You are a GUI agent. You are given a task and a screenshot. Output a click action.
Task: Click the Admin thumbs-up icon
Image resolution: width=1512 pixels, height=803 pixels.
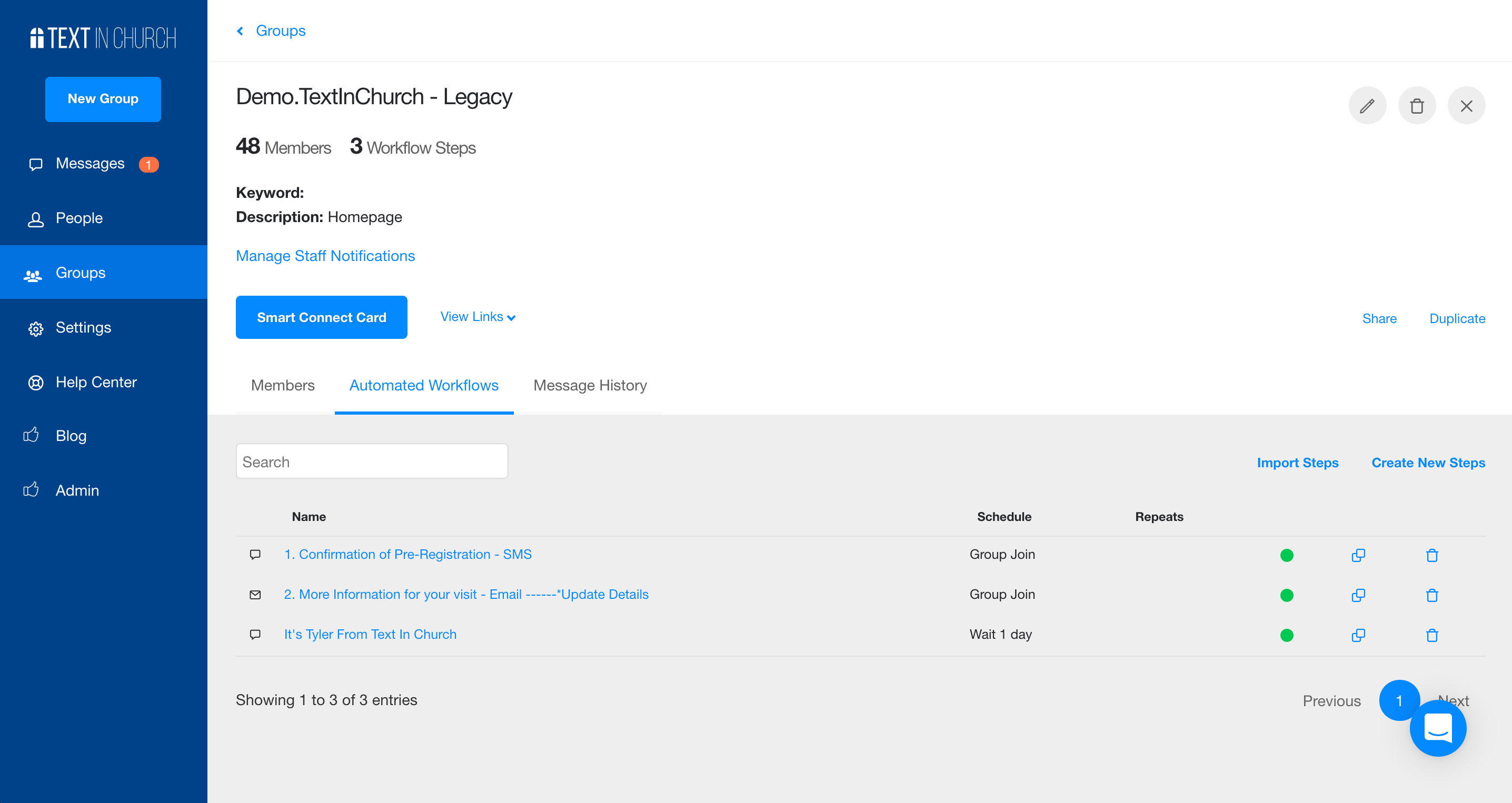31,489
